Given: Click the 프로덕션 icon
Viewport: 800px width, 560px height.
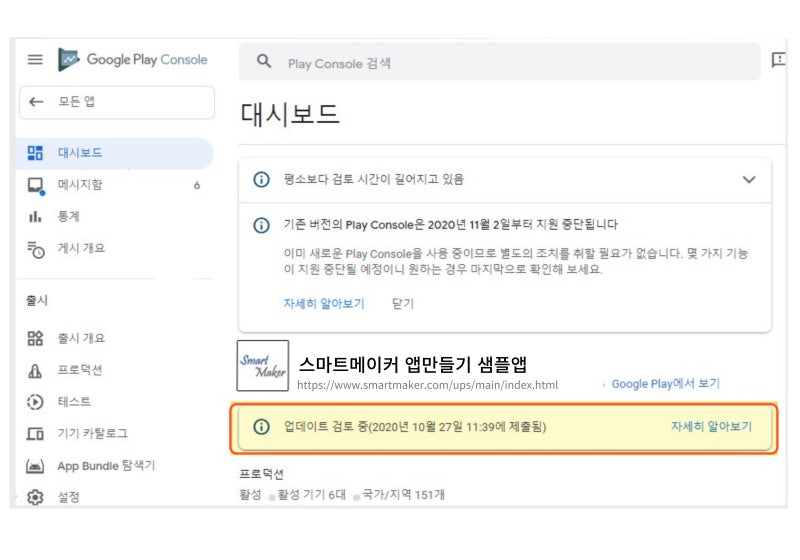Looking at the screenshot, I should click(35, 370).
